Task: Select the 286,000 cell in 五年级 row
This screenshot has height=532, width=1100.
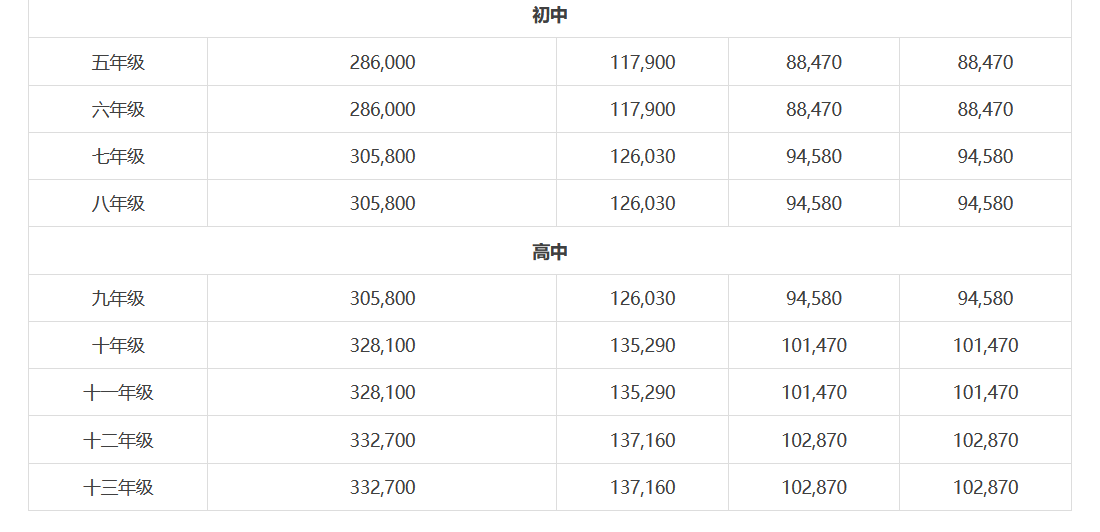Action: [x=382, y=62]
